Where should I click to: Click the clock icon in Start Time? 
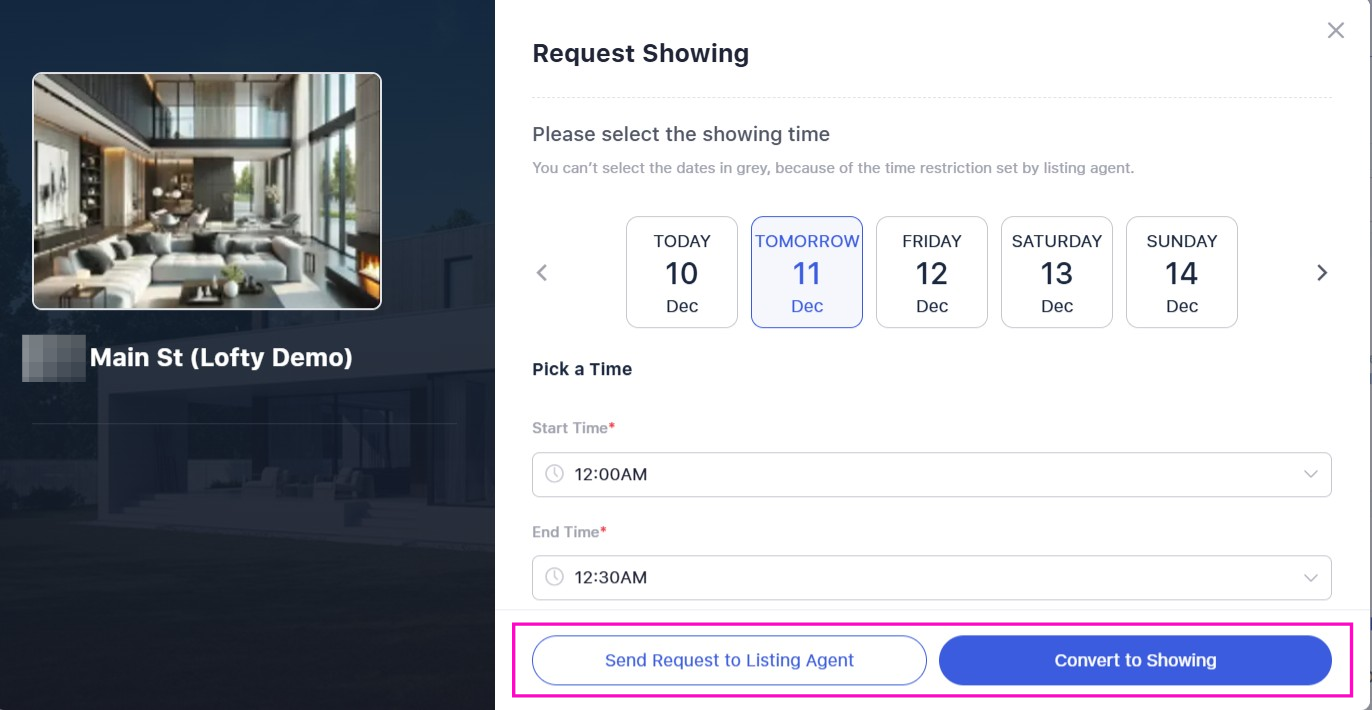coord(554,474)
